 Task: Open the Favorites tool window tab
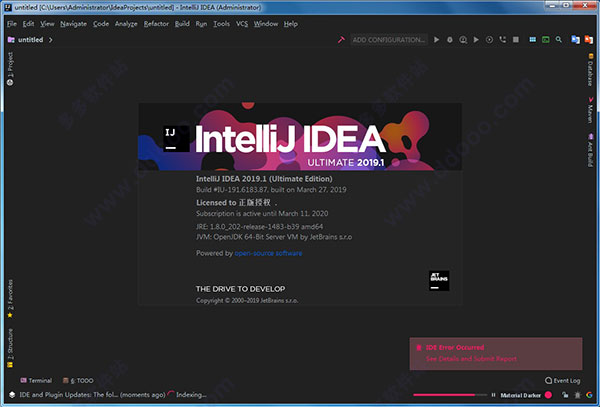[x=10, y=299]
